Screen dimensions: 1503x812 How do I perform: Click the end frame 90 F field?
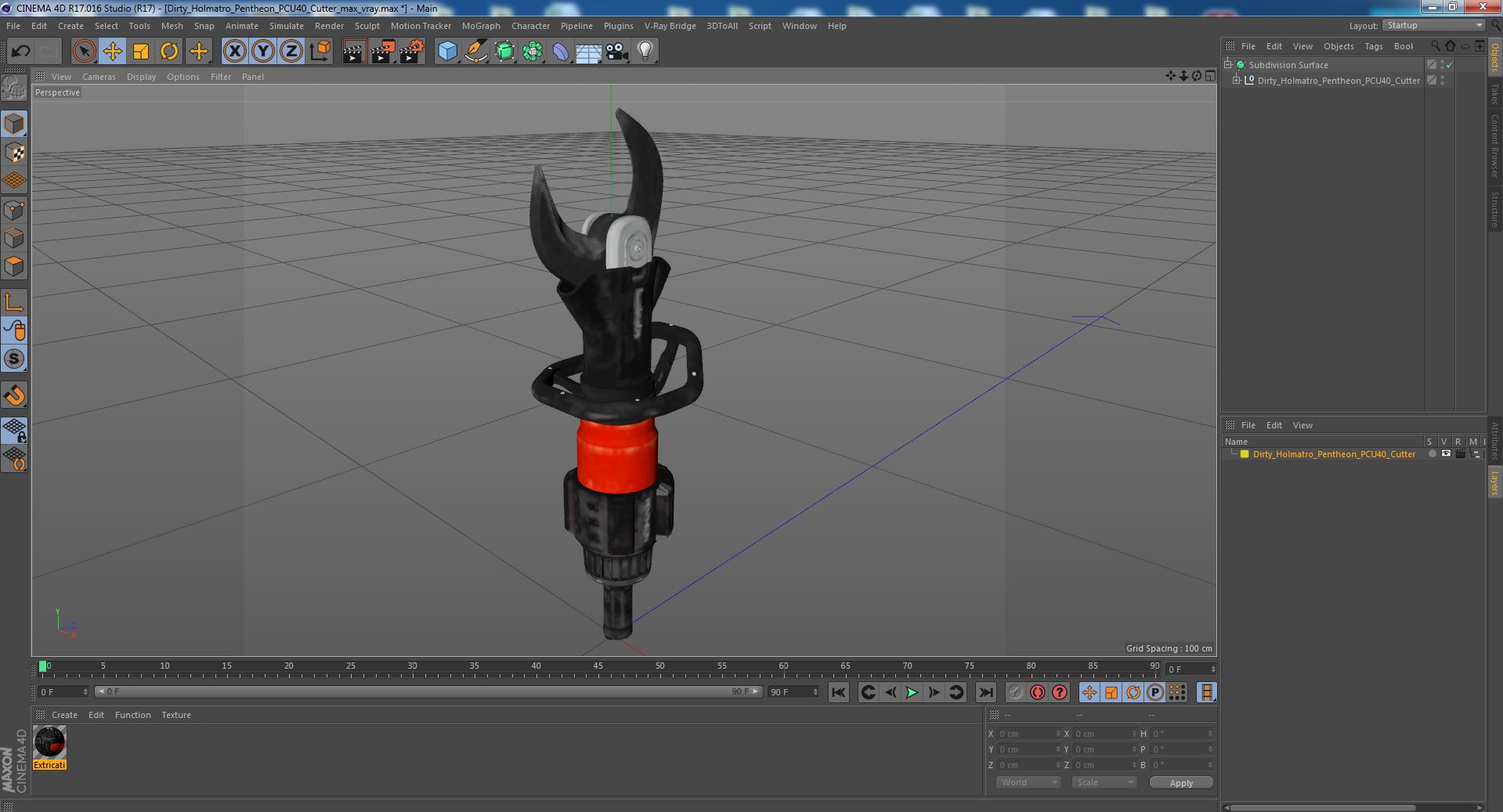coord(793,692)
